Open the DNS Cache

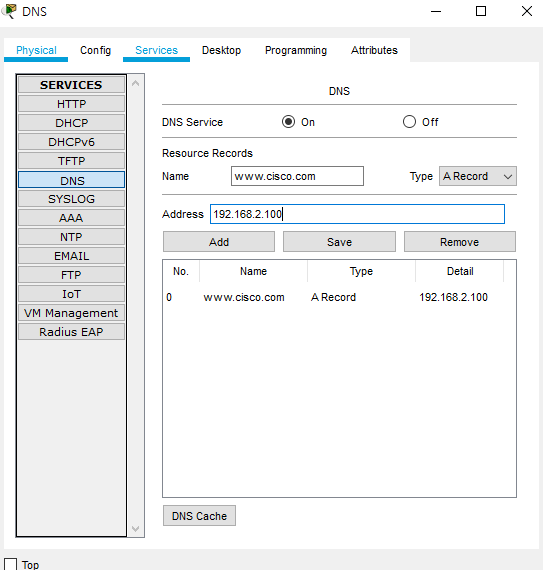coord(199,516)
